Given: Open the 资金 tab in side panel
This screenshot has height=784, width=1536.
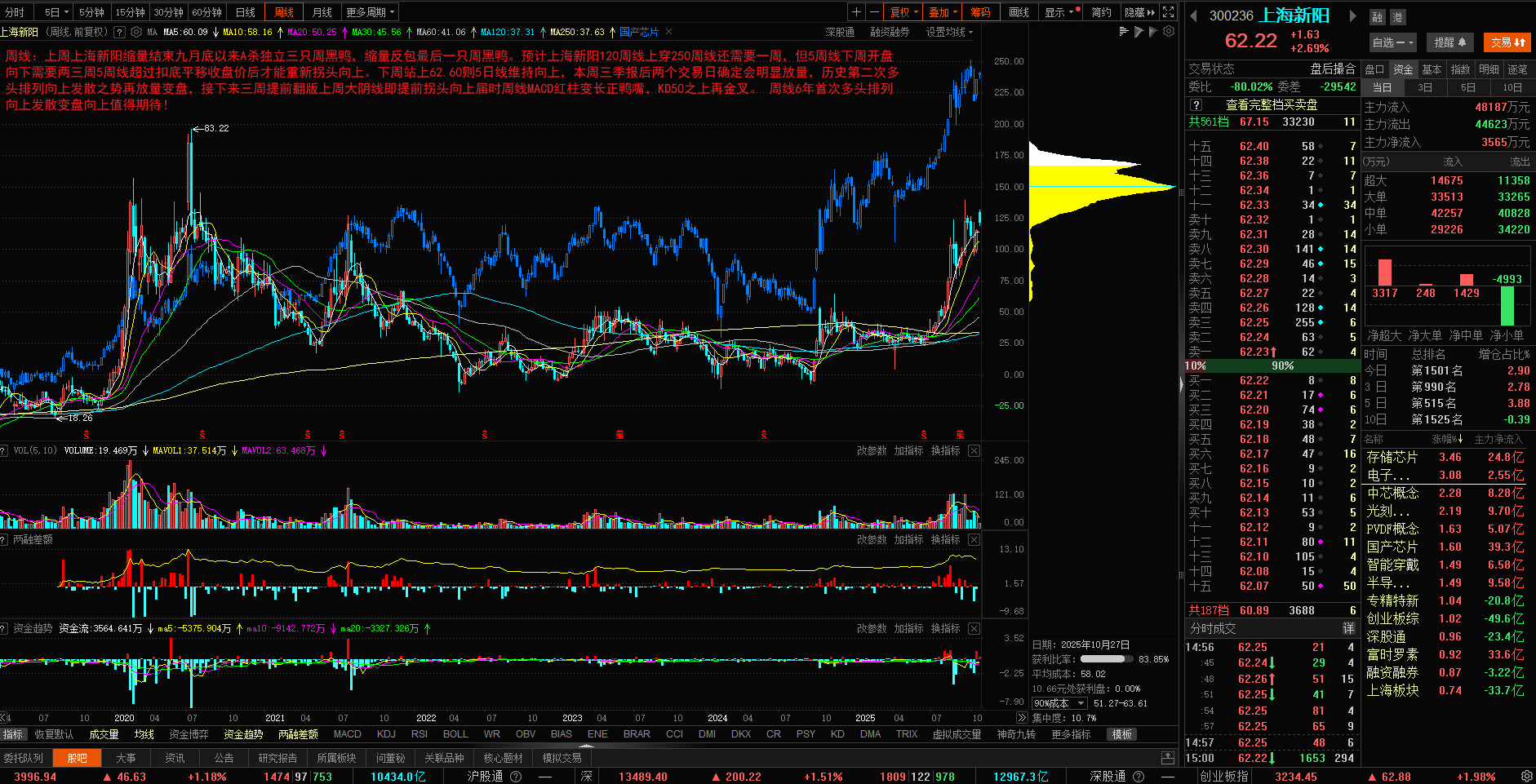Looking at the screenshot, I should pyautogui.click(x=1403, y=69).
